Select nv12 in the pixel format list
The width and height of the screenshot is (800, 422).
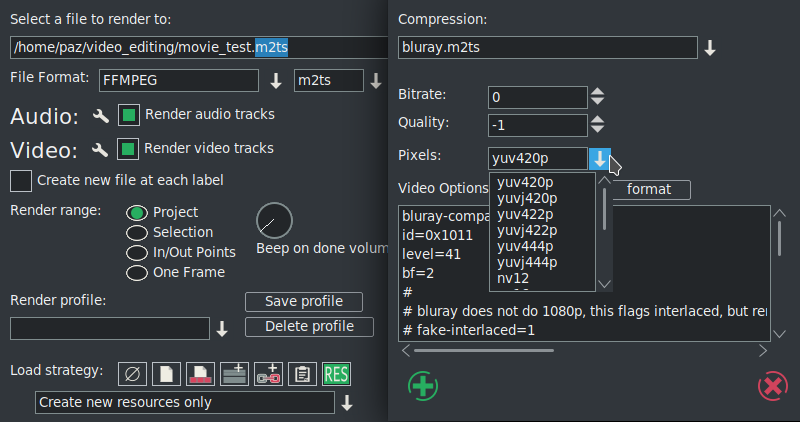click(x=513, y=278)
